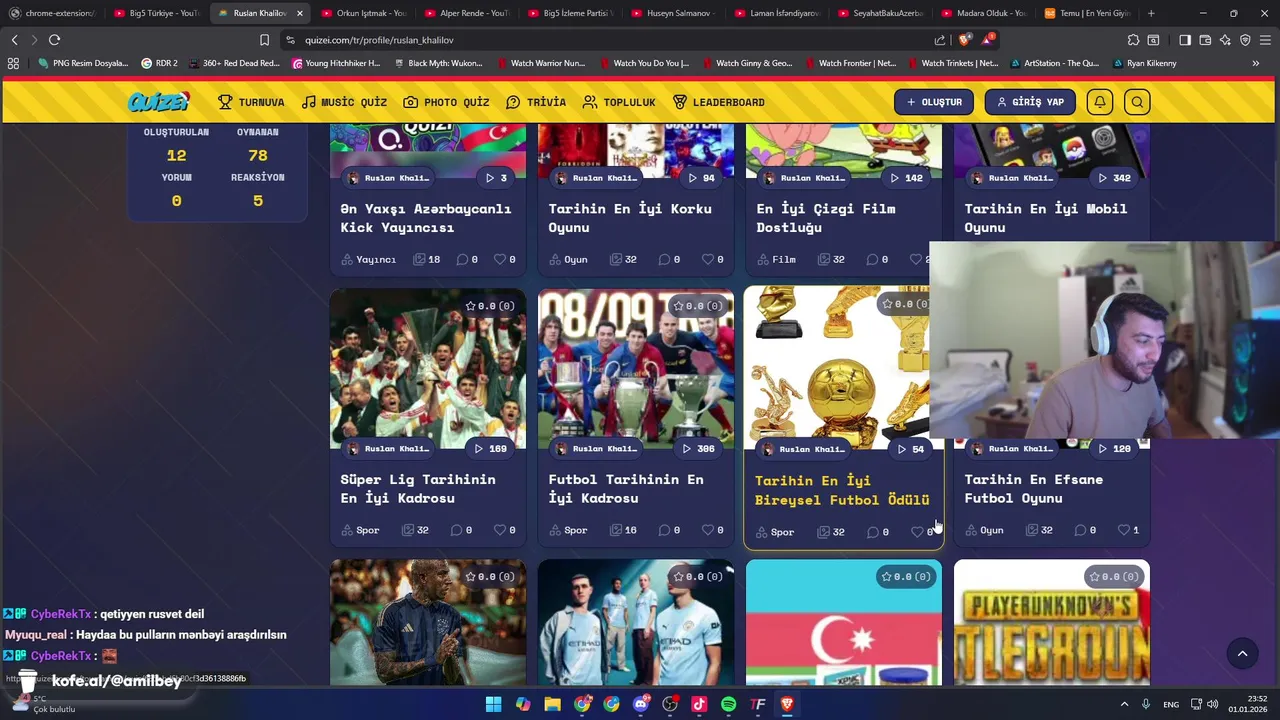
Task: Open Leo AI sparkle icon
Action: click(x=1225, y=40)
